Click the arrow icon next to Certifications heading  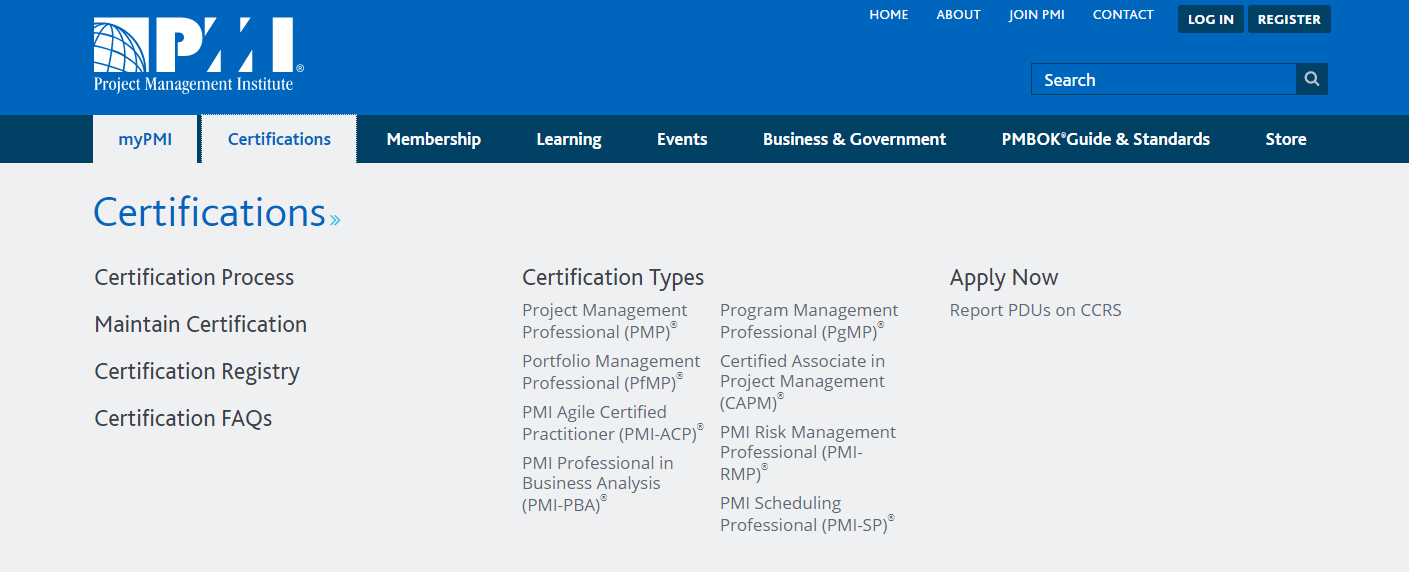(x=335, y=220)
